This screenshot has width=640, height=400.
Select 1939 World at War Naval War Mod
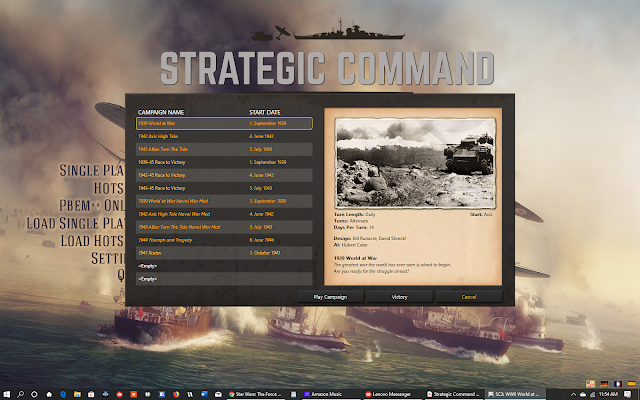coord(224,201)
